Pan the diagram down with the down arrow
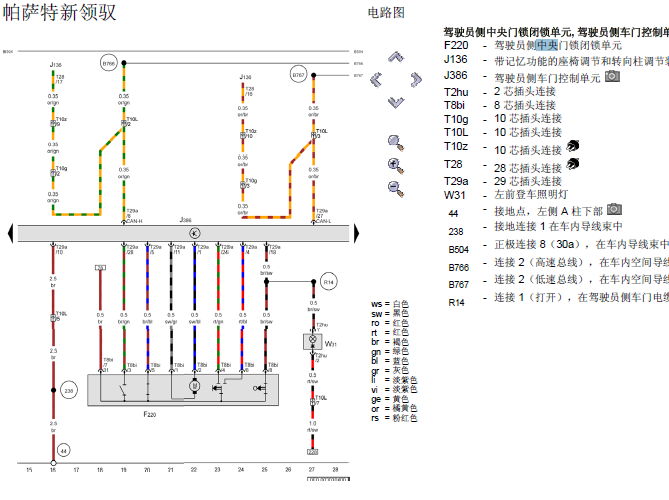669x500 pixels. pyautogui.click(x=396, y=102)
